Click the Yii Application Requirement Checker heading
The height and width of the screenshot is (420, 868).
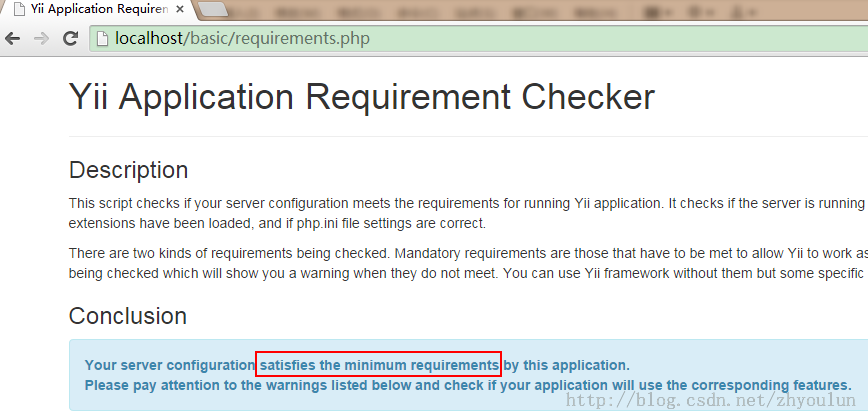[x=361, y=98]
